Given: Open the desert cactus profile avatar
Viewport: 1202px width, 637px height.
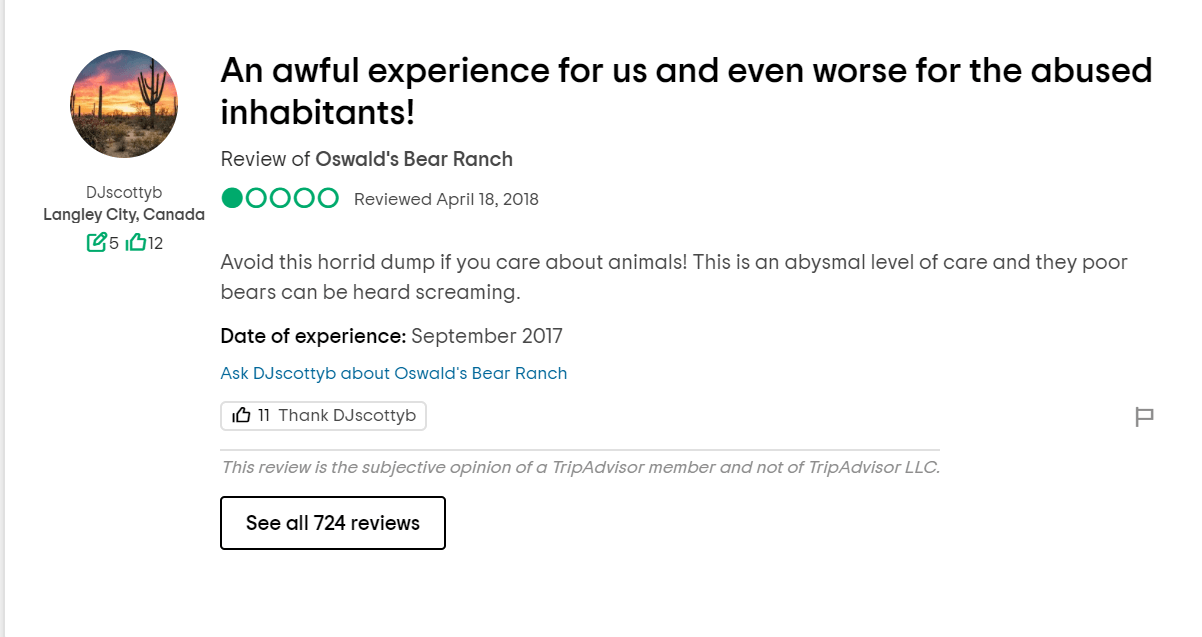Looking at the screenshot, I should coord(124,104).
